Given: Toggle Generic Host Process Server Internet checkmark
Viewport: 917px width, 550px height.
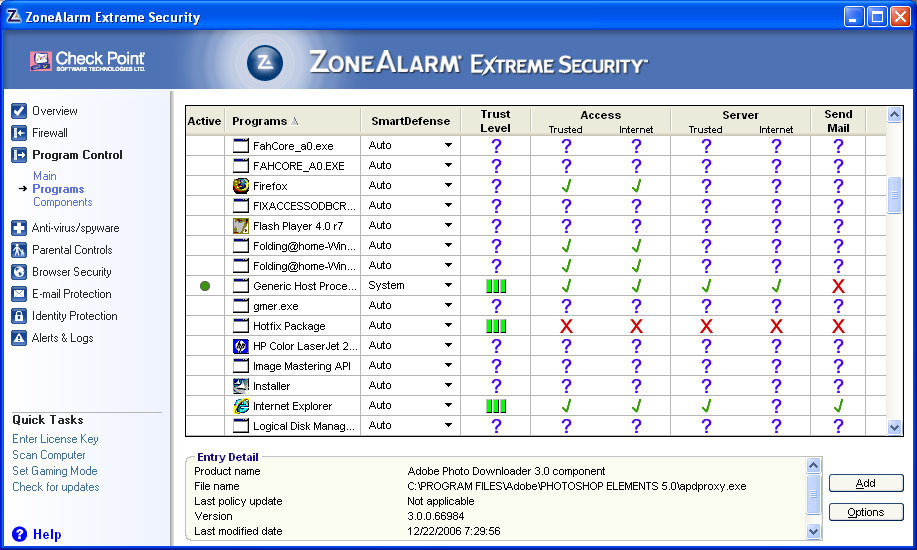Looking at the screenshot, I should 776,286.
